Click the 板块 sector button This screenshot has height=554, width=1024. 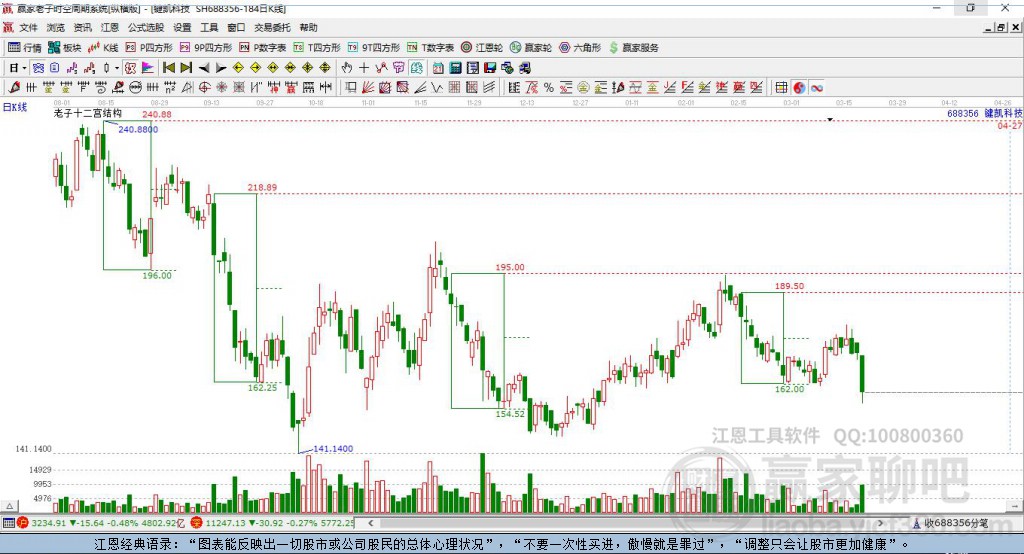pyautogui.click(x=64, y=48)
